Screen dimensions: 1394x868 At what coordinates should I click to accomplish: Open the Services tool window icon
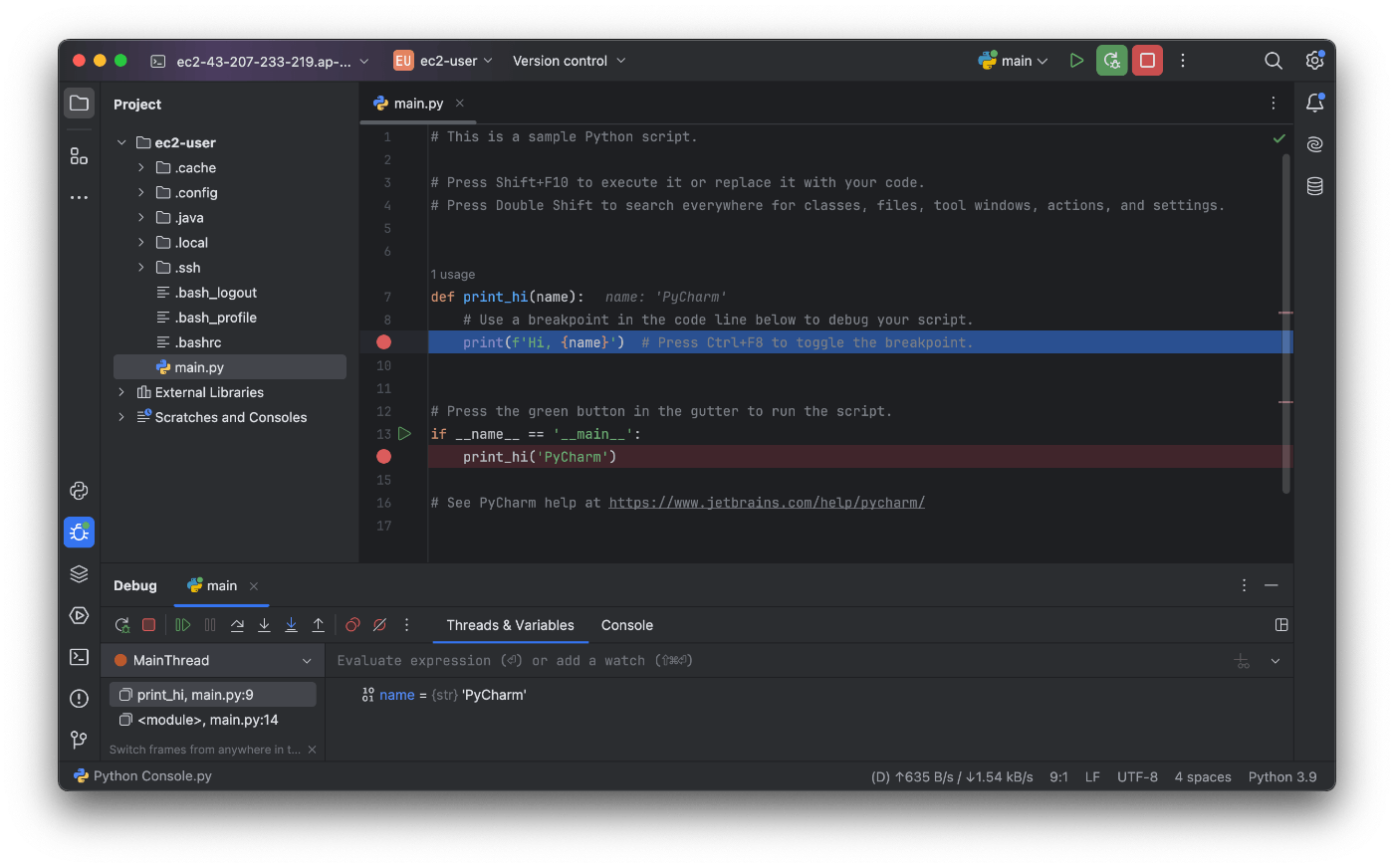pos(80,615)
